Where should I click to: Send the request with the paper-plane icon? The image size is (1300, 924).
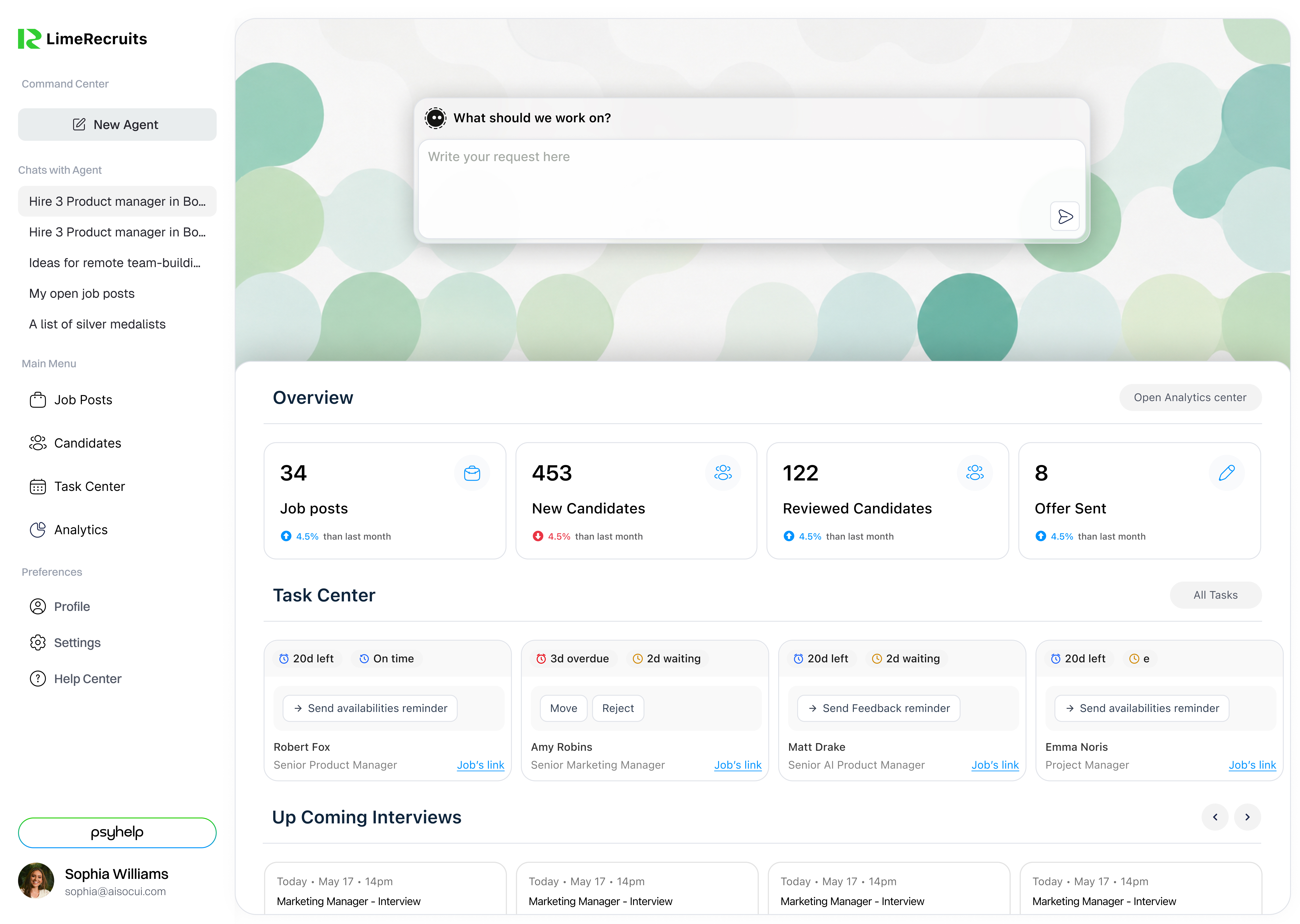[x=1065, y=216]
